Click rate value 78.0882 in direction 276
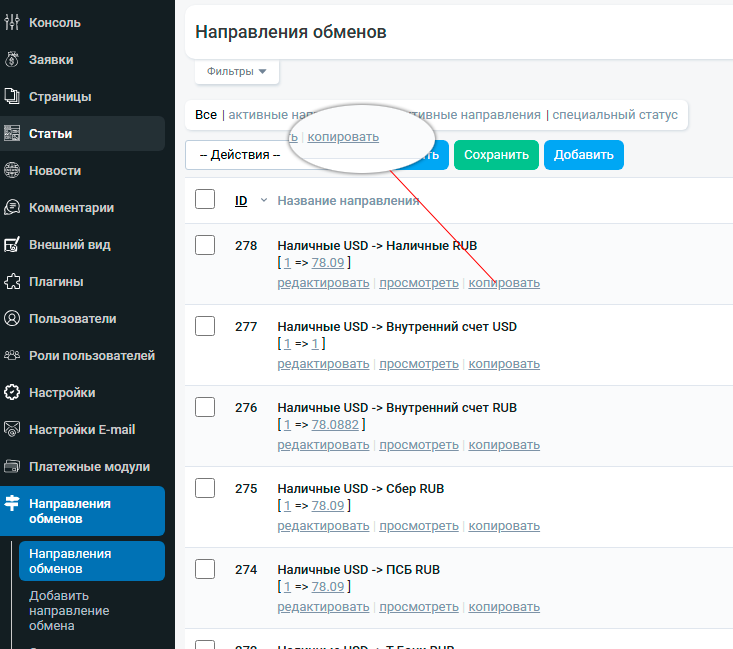733x649 pixels. coord(335,424)
